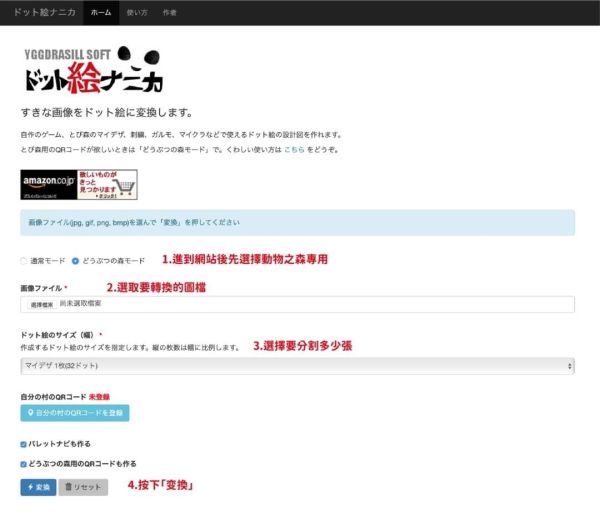Open the 使い方 navbar item

coord(137,13)
